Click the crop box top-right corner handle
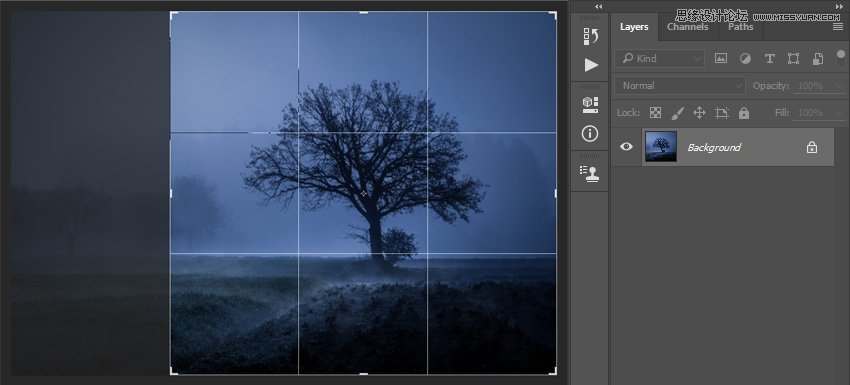The height and width of the screenshot is (385, 850). (x=553, y=15)
